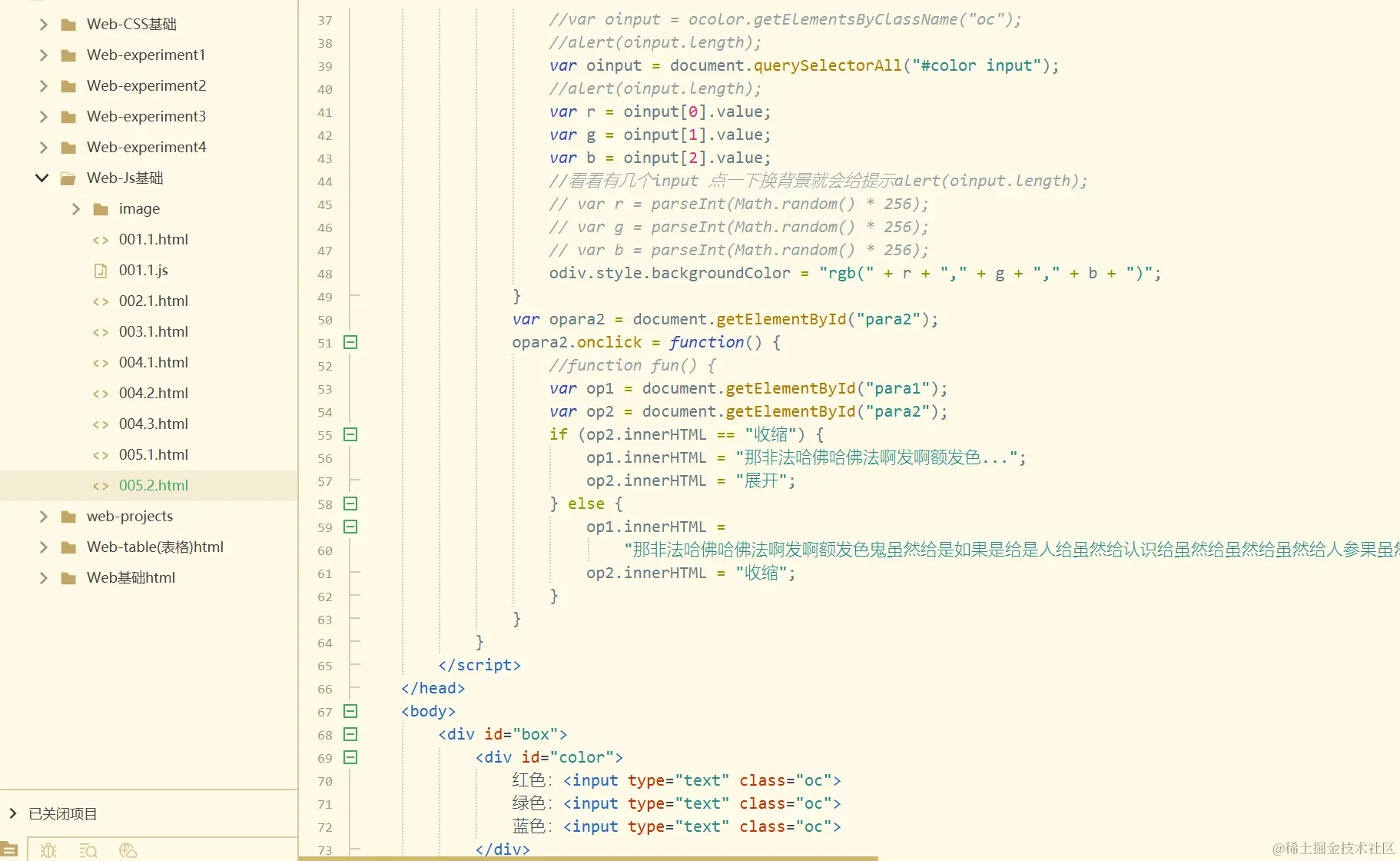Click the web-projects folder icon

(68, 517)
